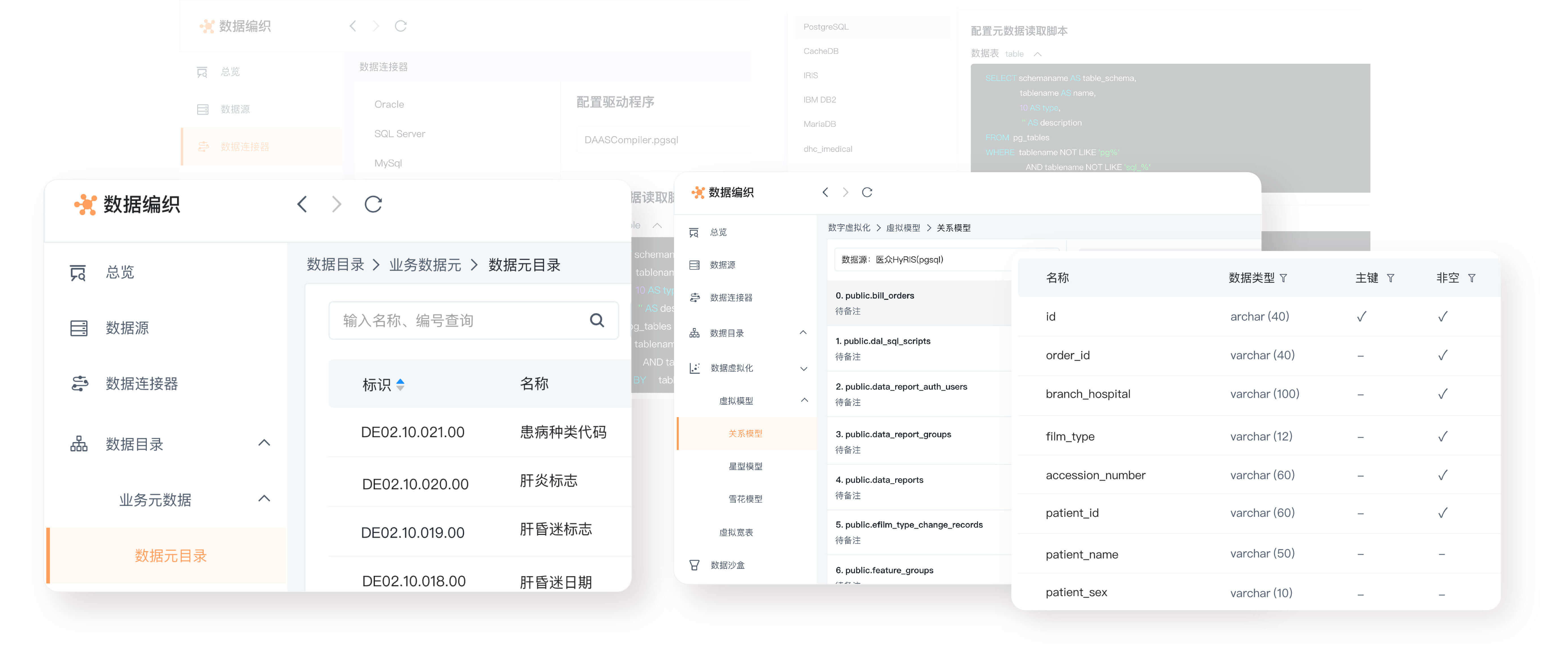Select Oracle connector in background window
The image size is (1568, 650).
389,105
